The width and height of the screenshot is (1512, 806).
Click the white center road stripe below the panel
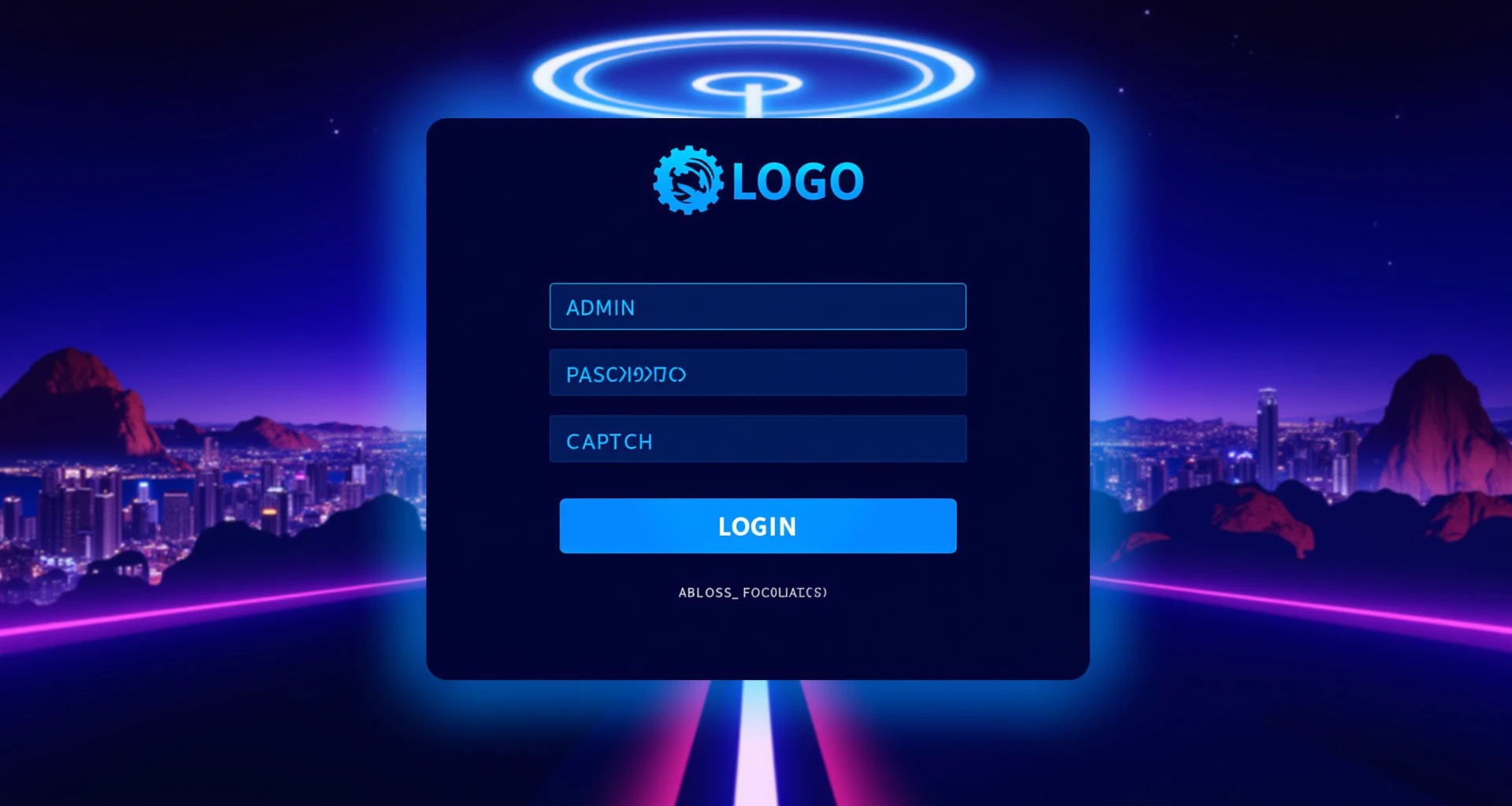pyautogui.click(x=755, y=742)
